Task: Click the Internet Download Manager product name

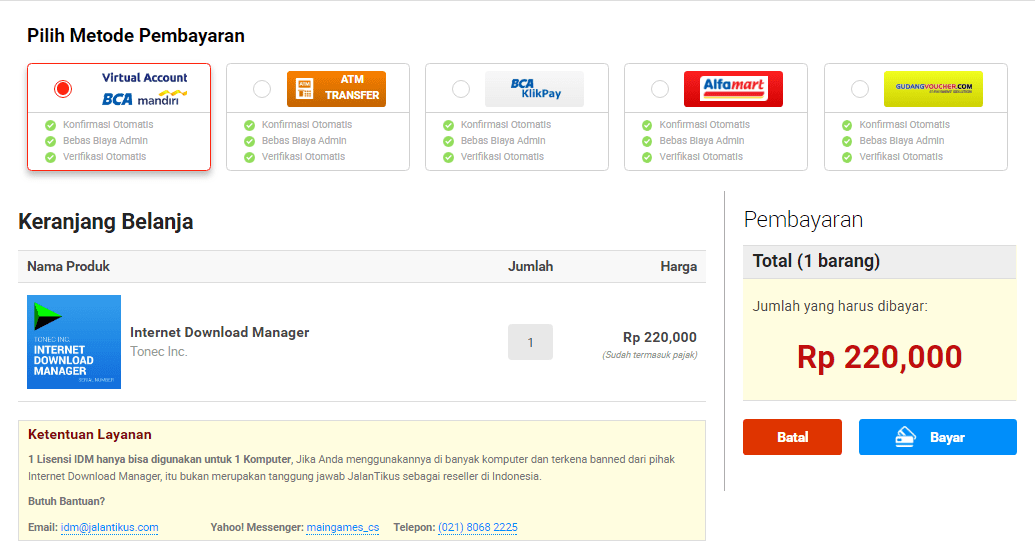Action: (219, 332)
